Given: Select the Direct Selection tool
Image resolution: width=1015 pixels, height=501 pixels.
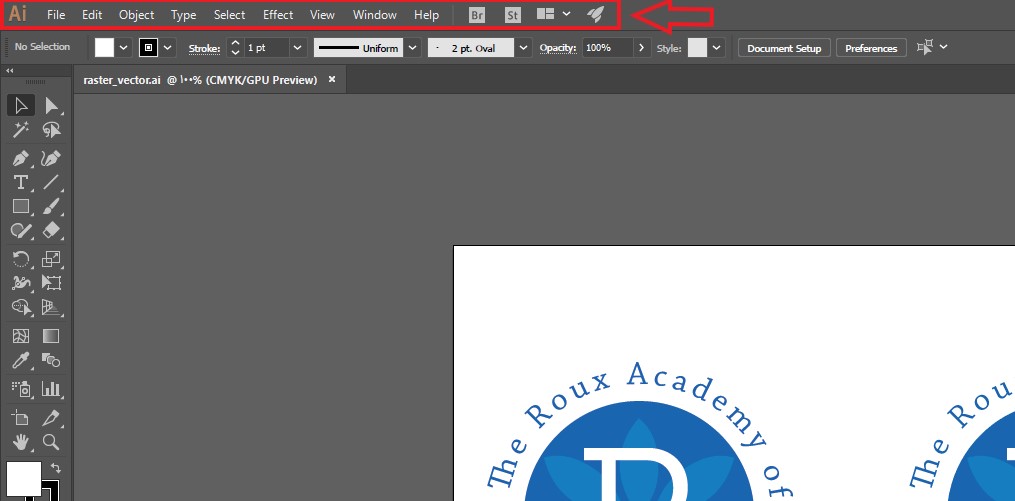Looking at the screenshot, I should pyautogui.click(x=51, y=106).
